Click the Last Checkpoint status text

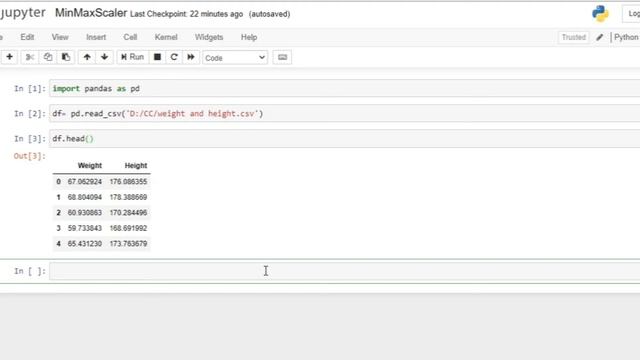click(187, 14)
